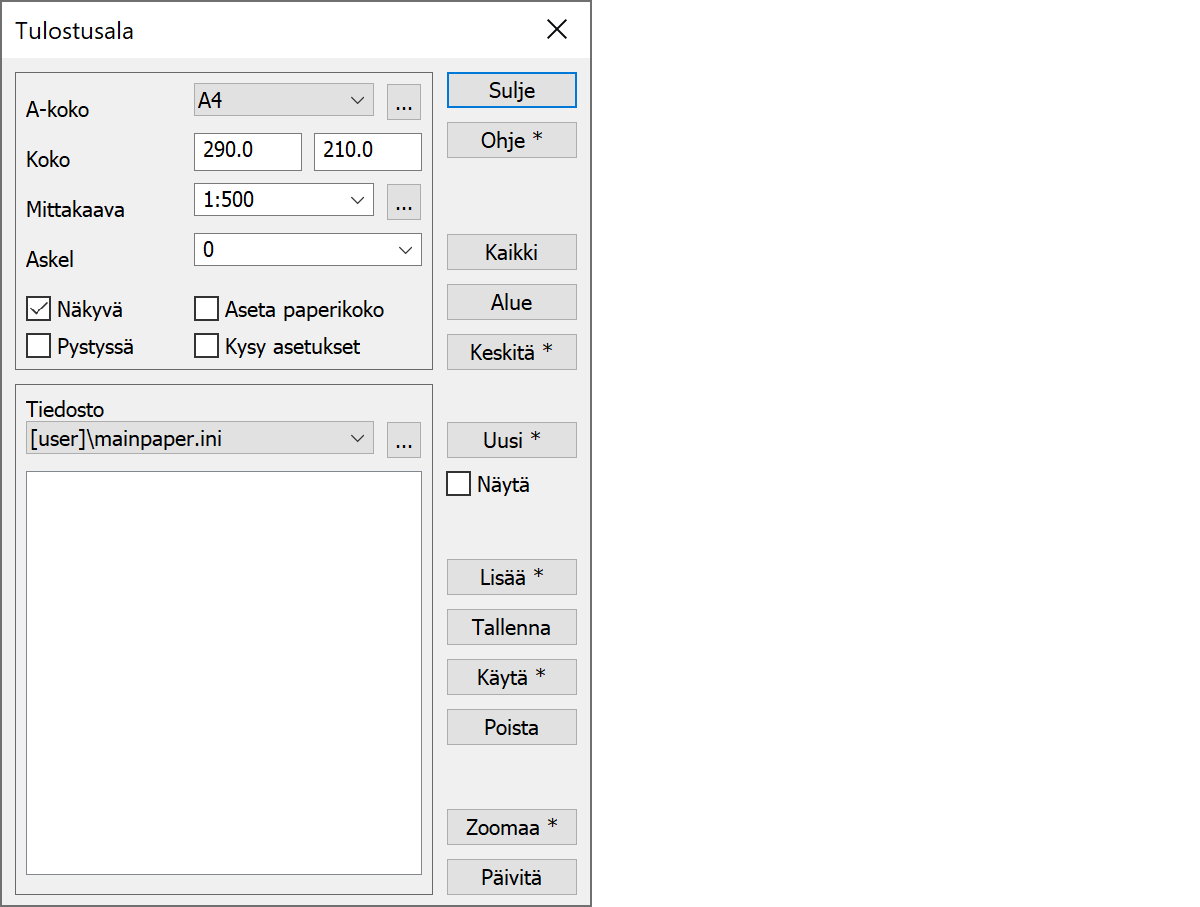
Task: Expand the Mittakaava scale dropdown
Action: click(284, 200)
